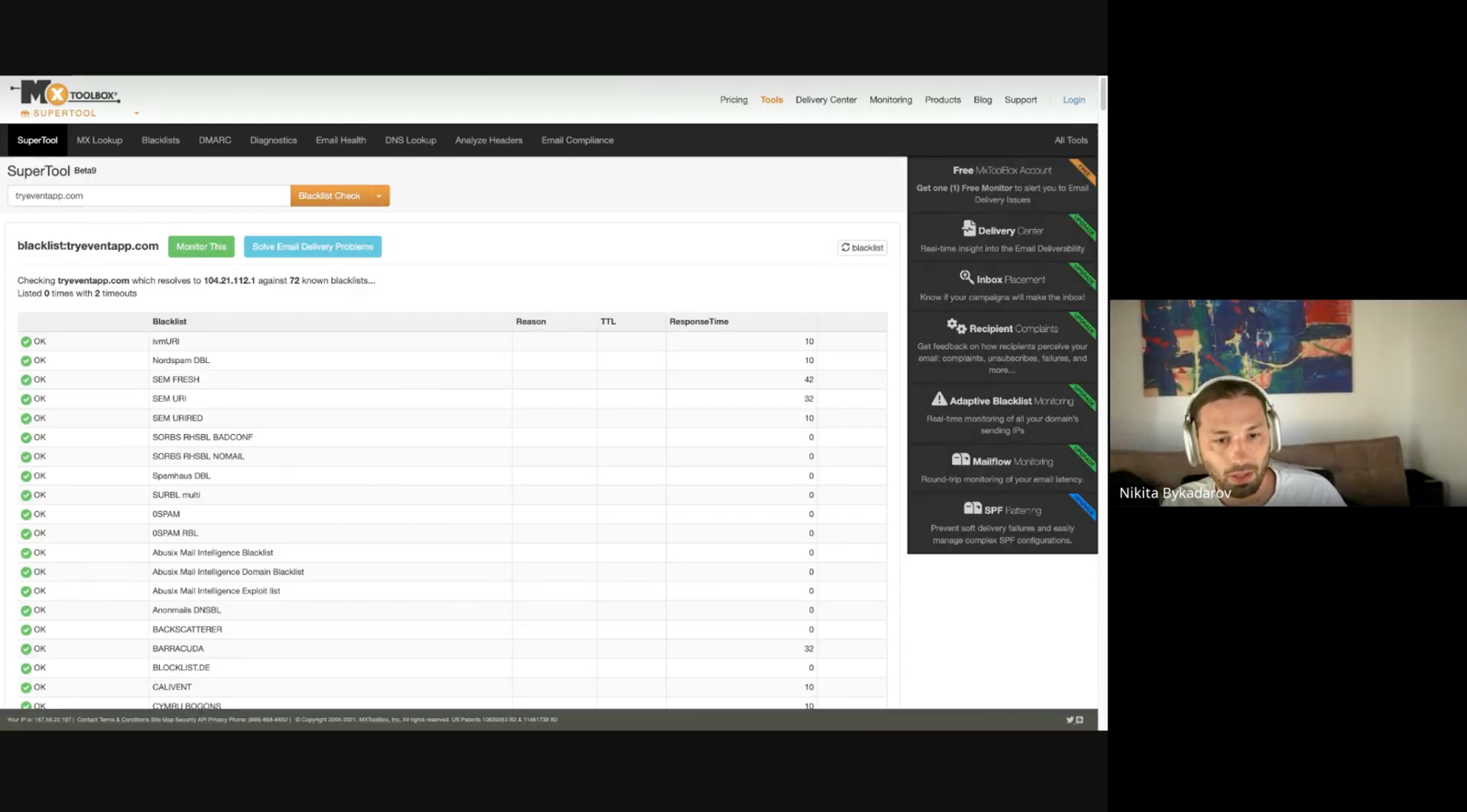Click the Monitor This button
This screenshot has height=812, width=1467.
pos(201,247)
